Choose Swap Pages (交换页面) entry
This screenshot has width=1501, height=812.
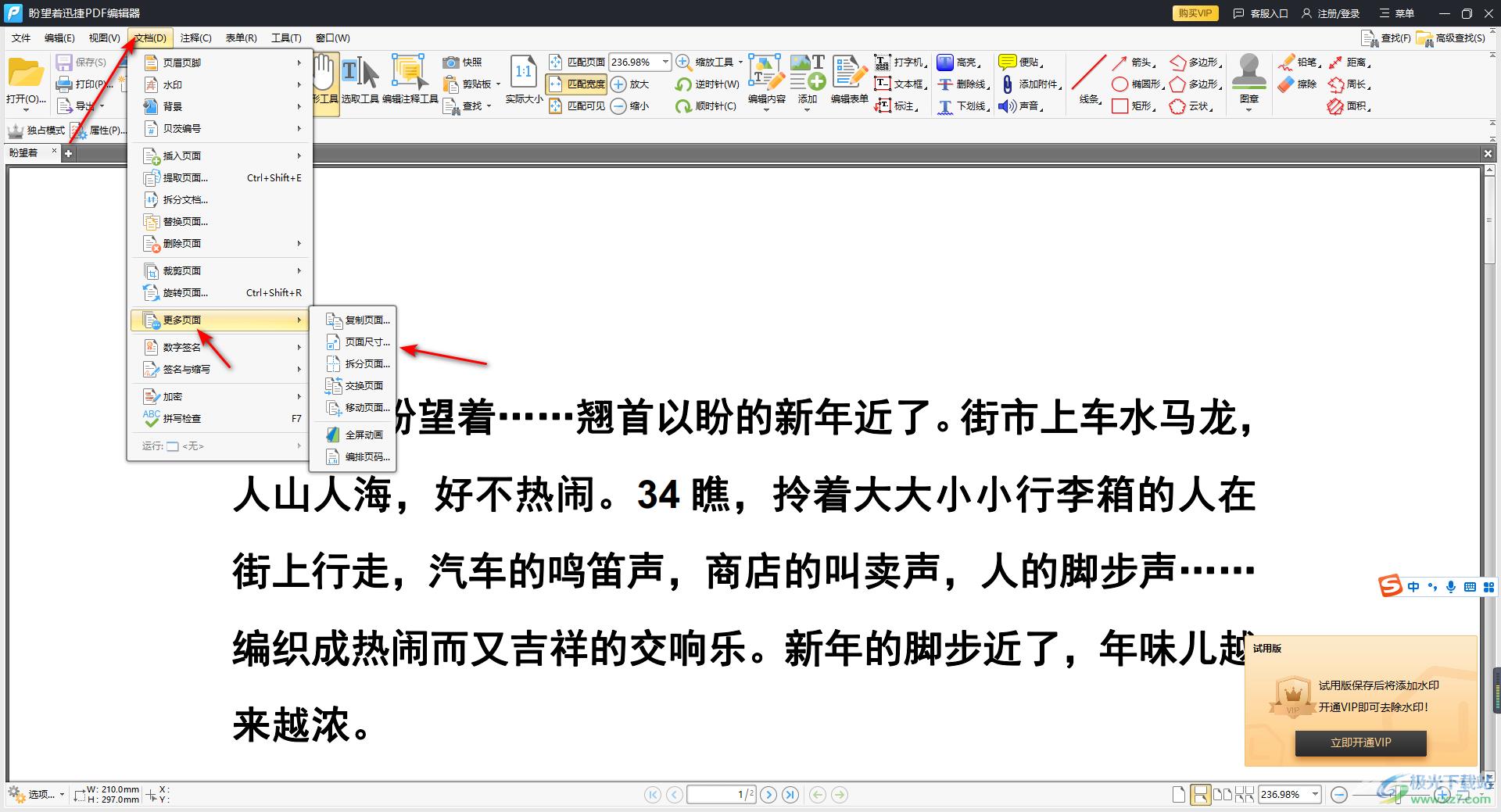pyautogui.click(x=353, y=385)
